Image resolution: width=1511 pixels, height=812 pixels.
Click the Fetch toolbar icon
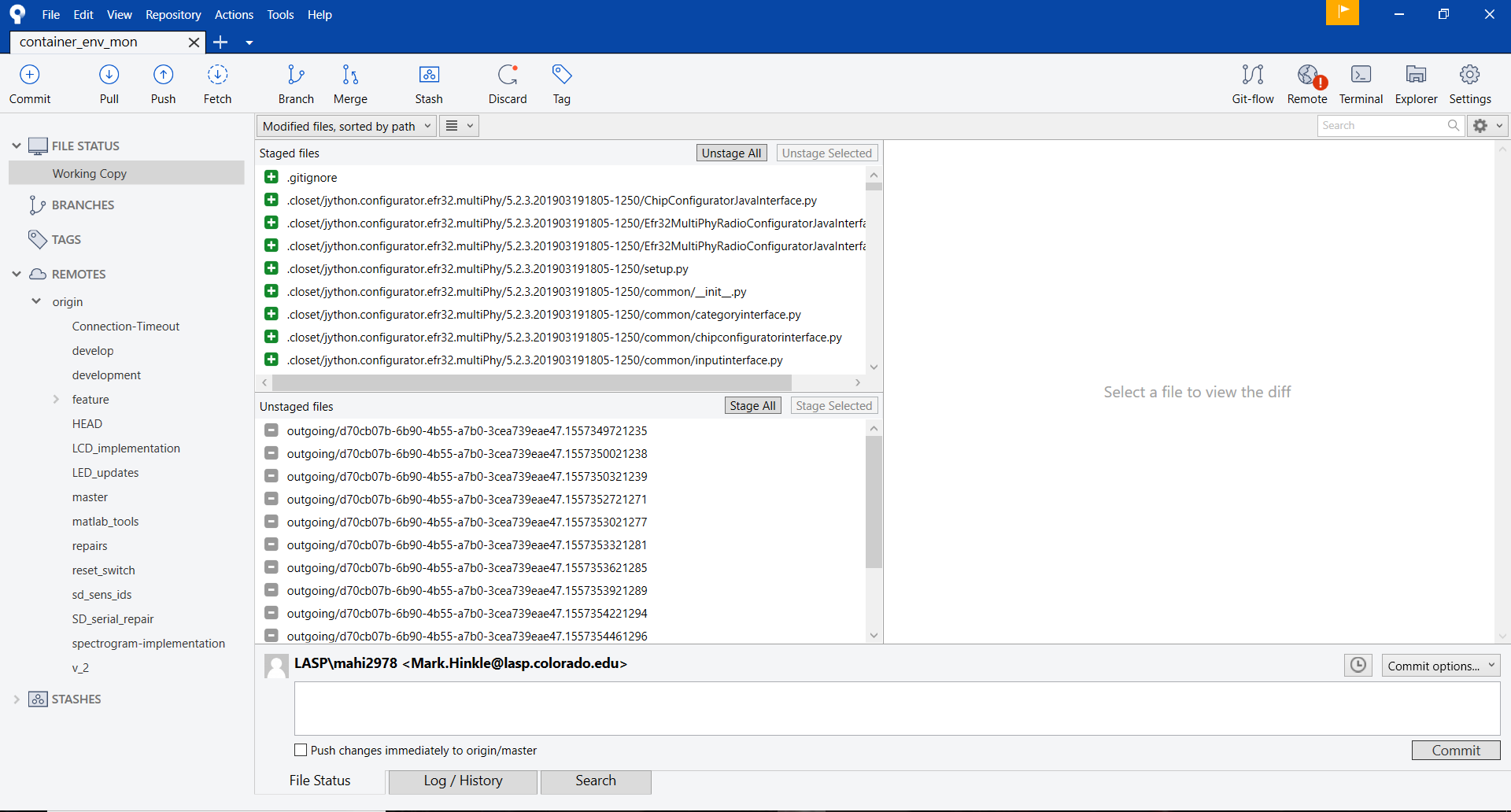[217, 83]
